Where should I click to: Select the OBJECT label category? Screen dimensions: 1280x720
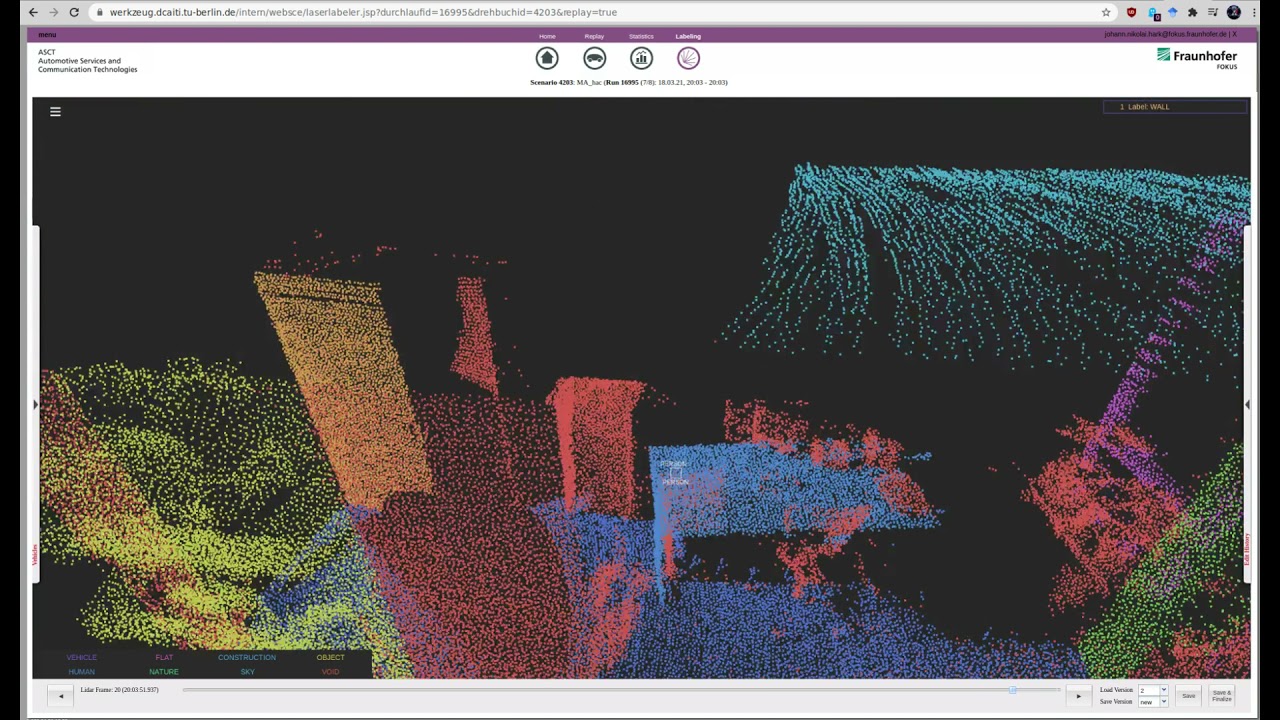point(330,657)
